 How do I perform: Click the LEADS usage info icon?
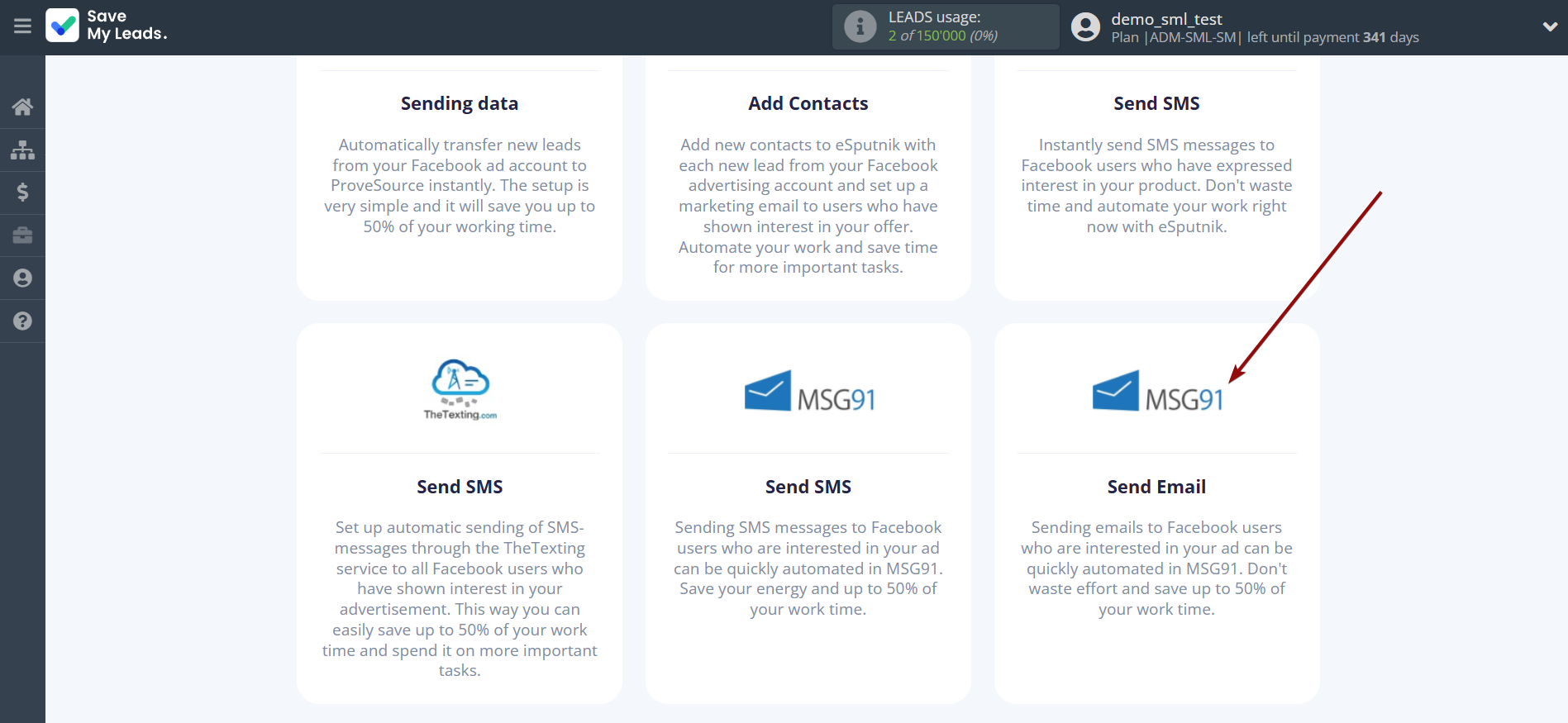(x=860, y=27)
